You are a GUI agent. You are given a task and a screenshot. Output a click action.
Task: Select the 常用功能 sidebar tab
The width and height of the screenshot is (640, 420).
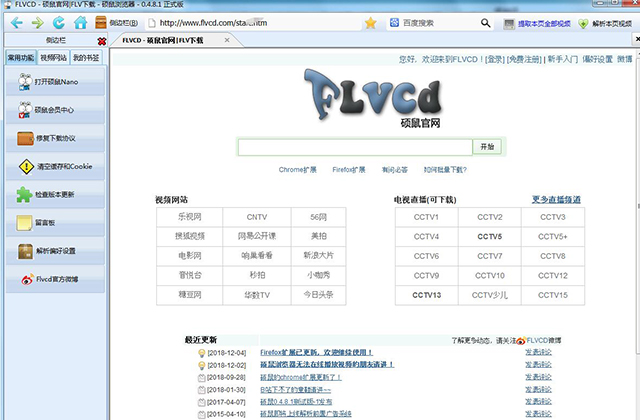(x=21, y=58)
